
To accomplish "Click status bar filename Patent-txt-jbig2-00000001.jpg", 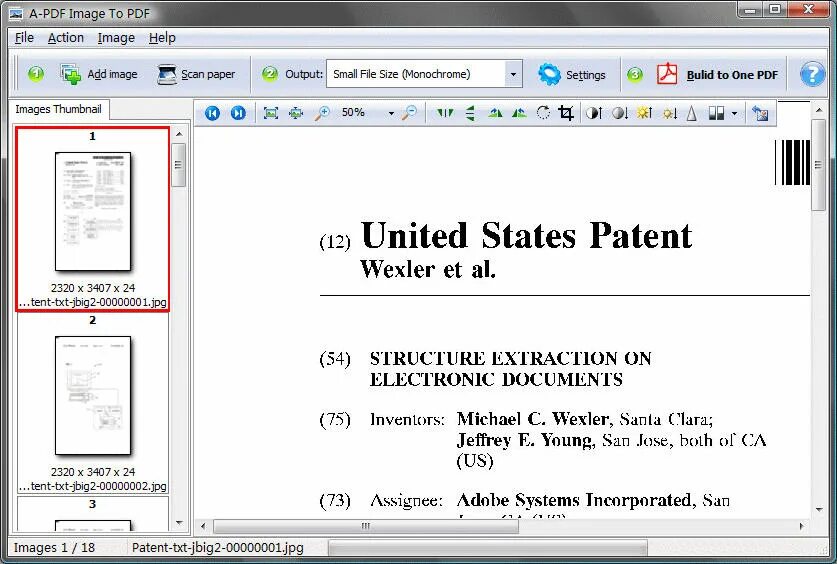I will tap(217, 548).
